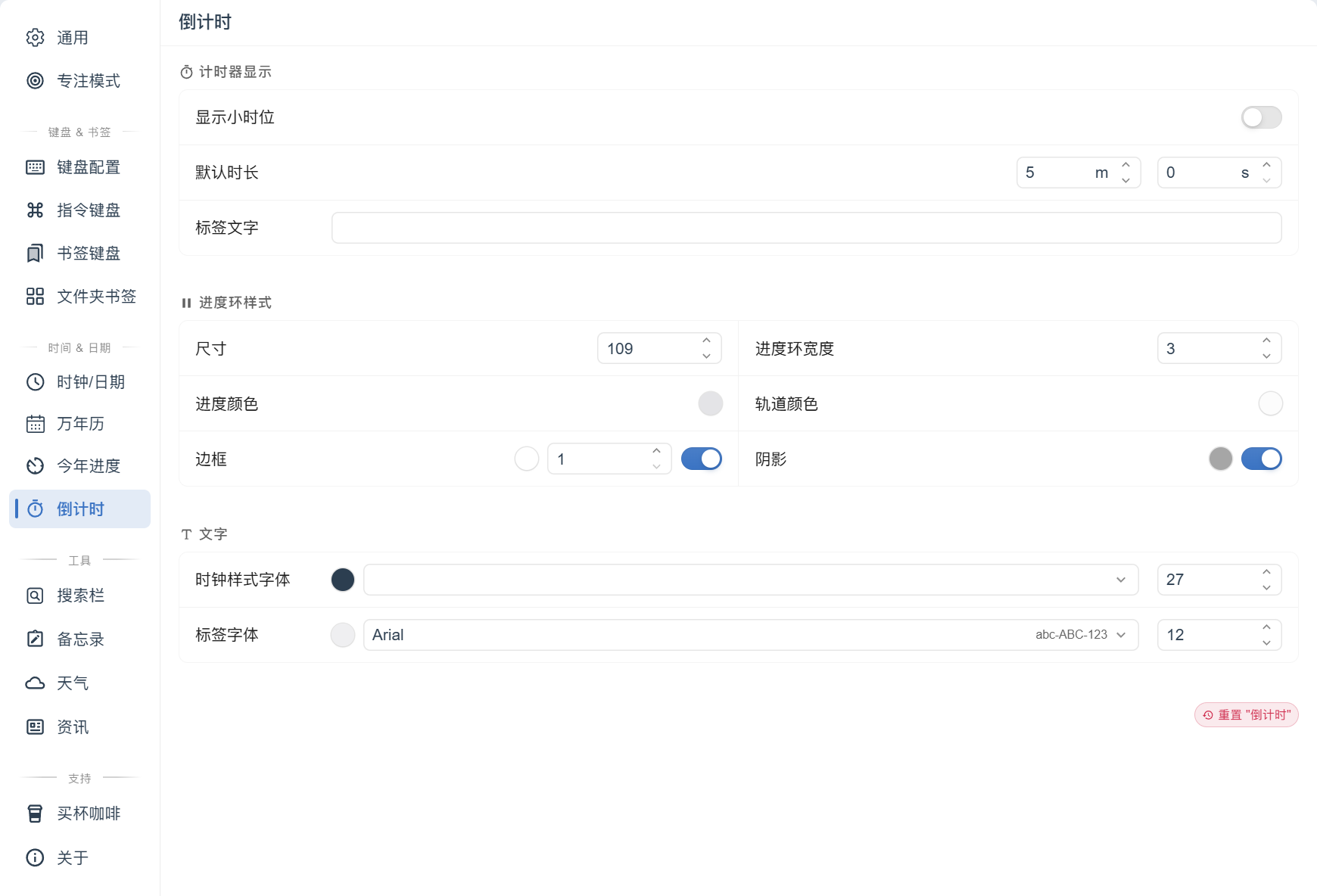This screenshot has width=1317, height=896.
Task: Click the cloud icon for 天气
Action: pos(36,683)
